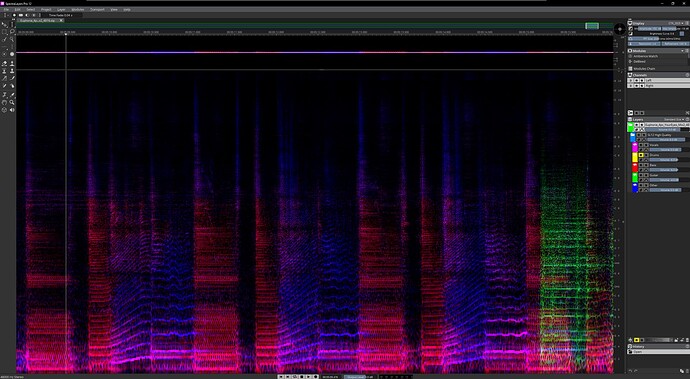
Task: Toggle visibility of the Guitar layer
Action: point(641,175)
